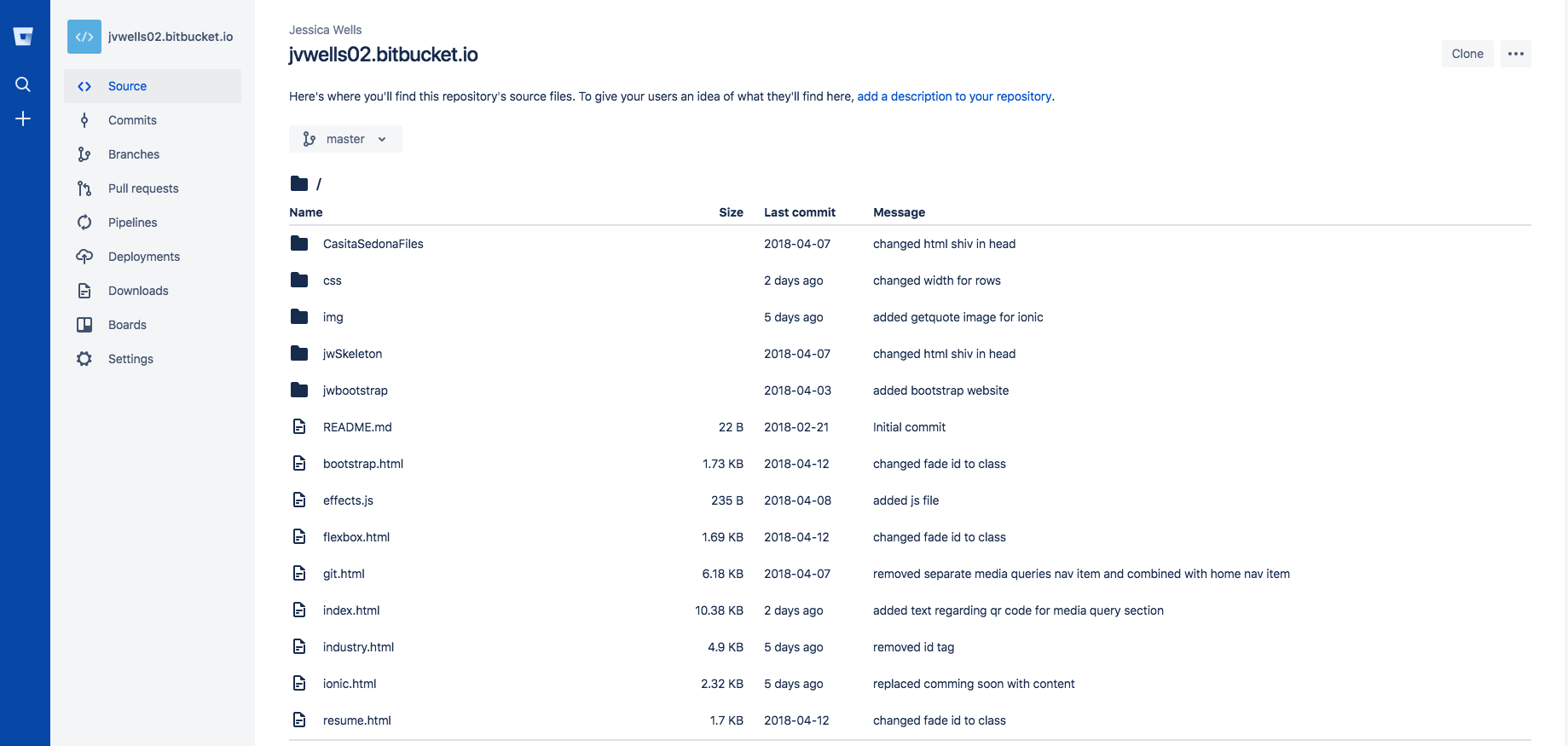The image size is (1568, 746).
Task: Open the search magnifier icon
Action: pos(23,84)
